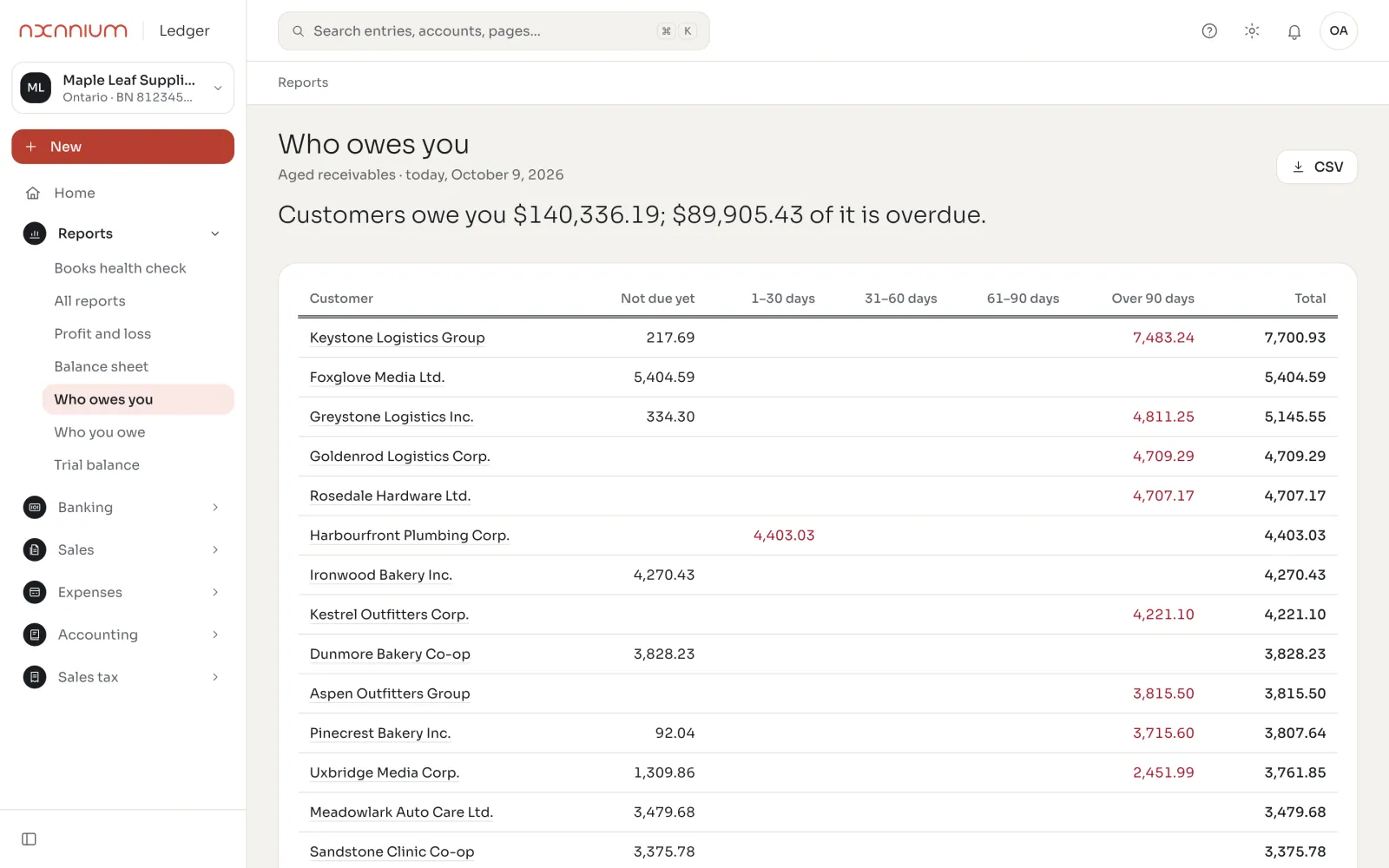Open Keystone Logistics Group customer link
1389x868 pixels.
pyautogui.click(x=397, y=338)
